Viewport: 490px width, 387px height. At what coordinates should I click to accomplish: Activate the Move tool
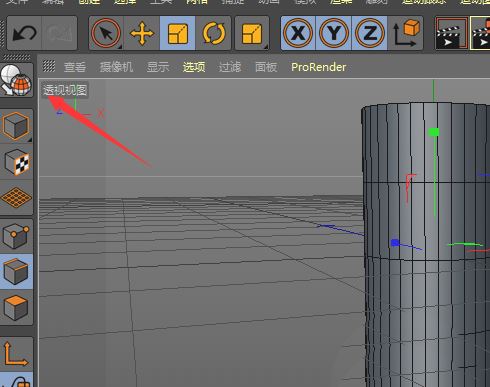click(x=142, y=33)
